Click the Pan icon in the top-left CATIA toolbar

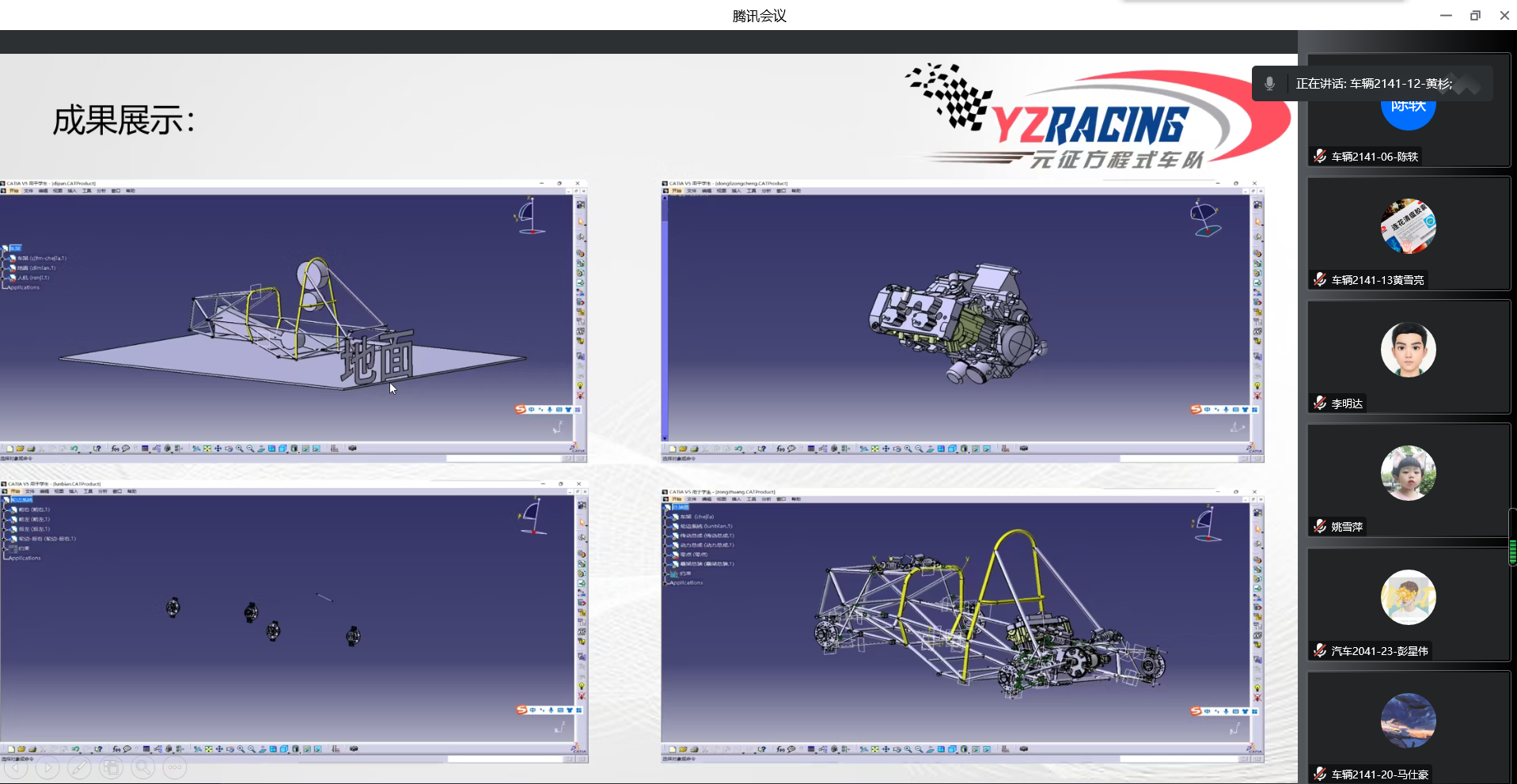pos(218,449)
